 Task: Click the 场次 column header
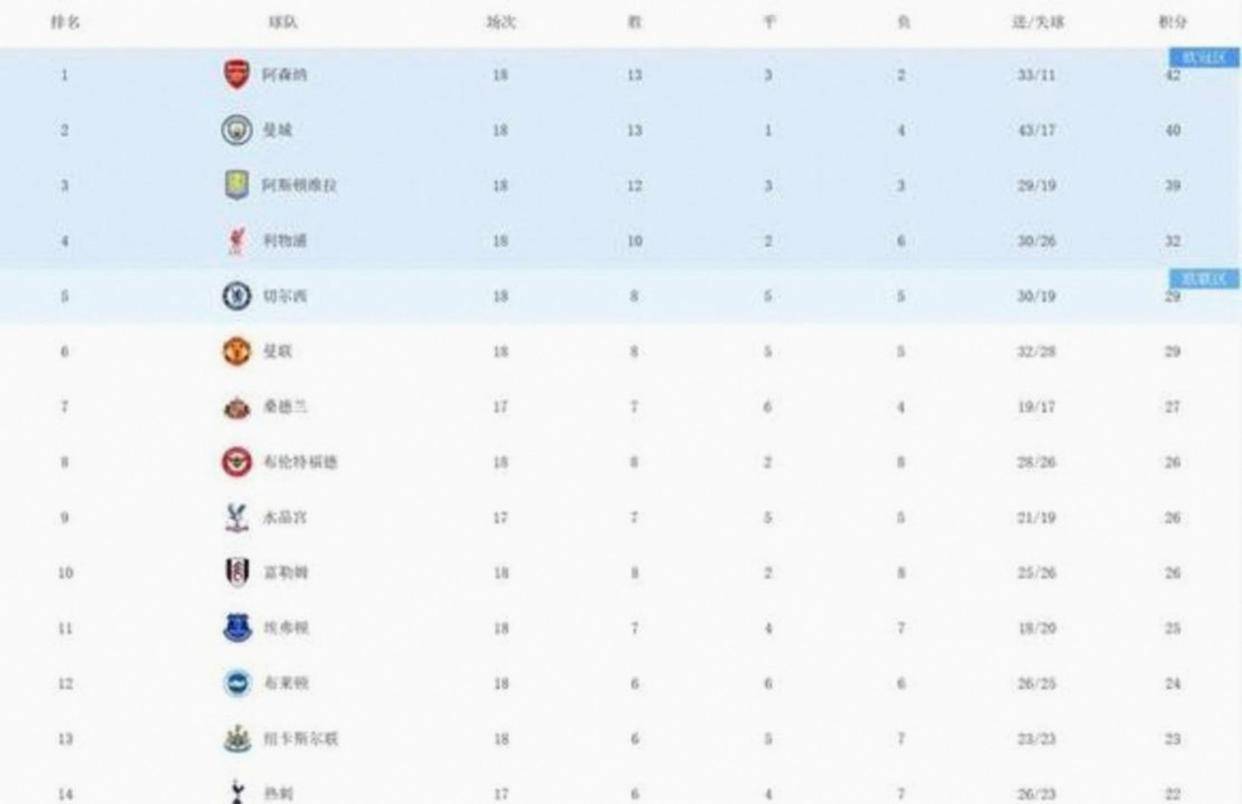coord(500,22)
